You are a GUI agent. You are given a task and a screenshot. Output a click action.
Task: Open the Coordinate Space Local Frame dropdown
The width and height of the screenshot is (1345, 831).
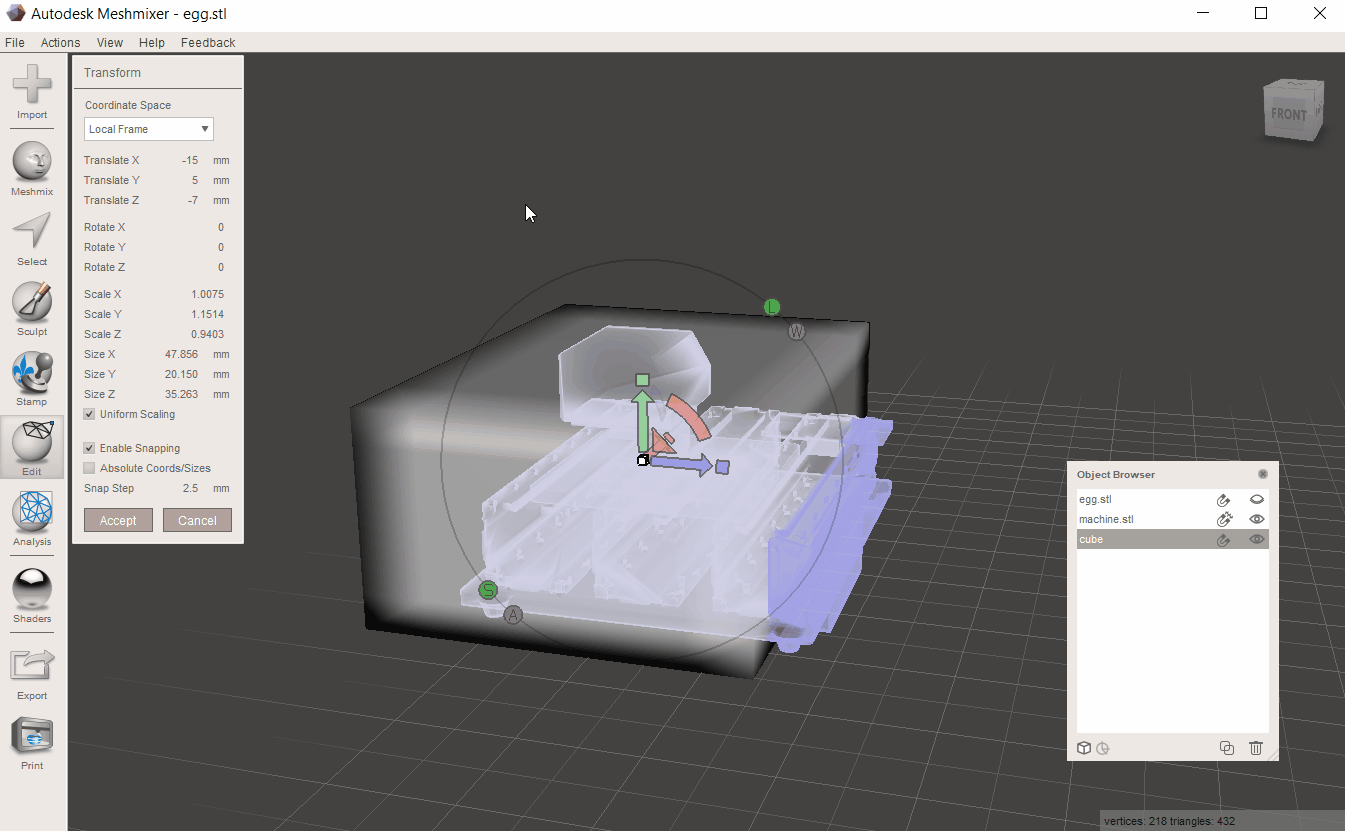coord(149,129)
